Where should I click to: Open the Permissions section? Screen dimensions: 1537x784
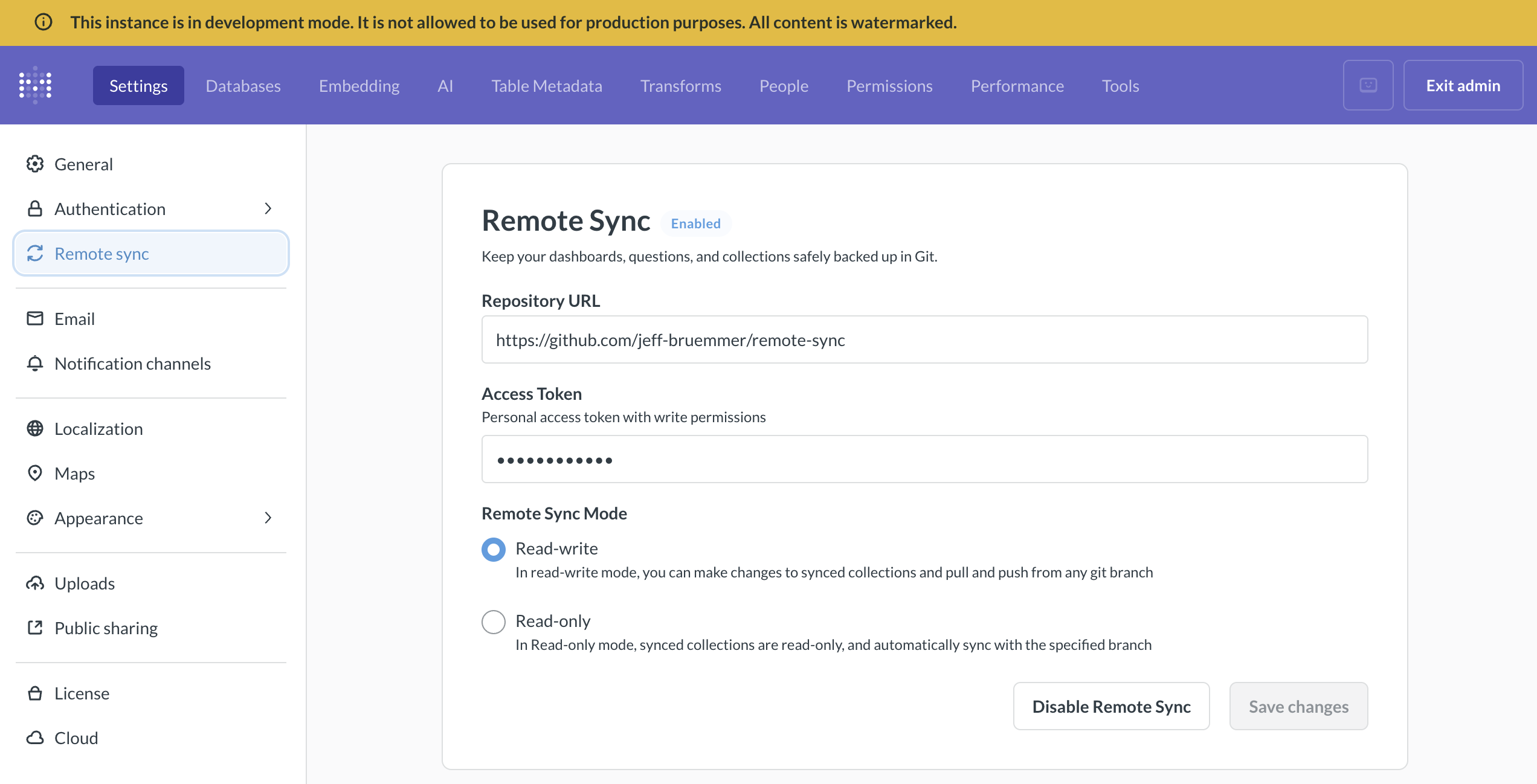click(889, 85)
